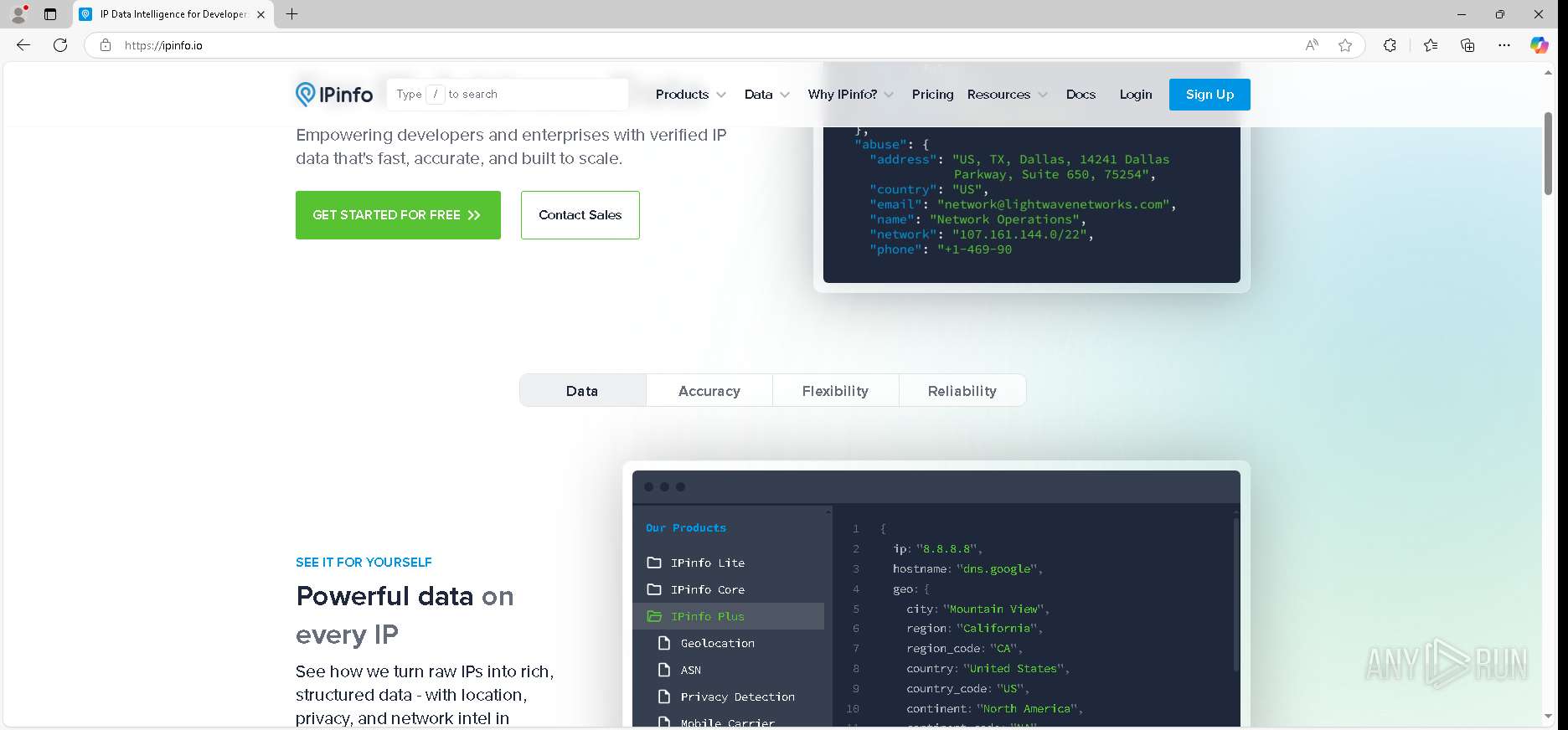Click region "California" code line

point(974,629)
